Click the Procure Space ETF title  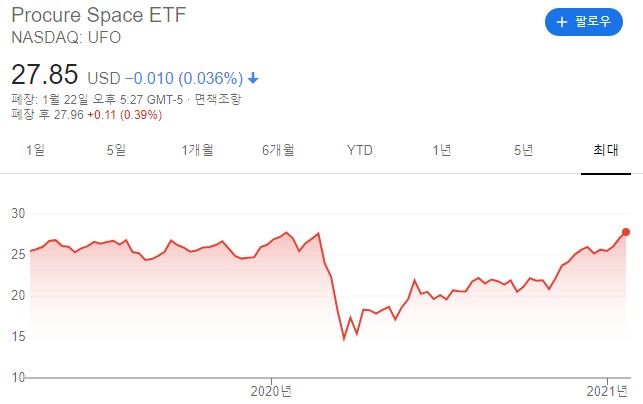tap(98, 17)
